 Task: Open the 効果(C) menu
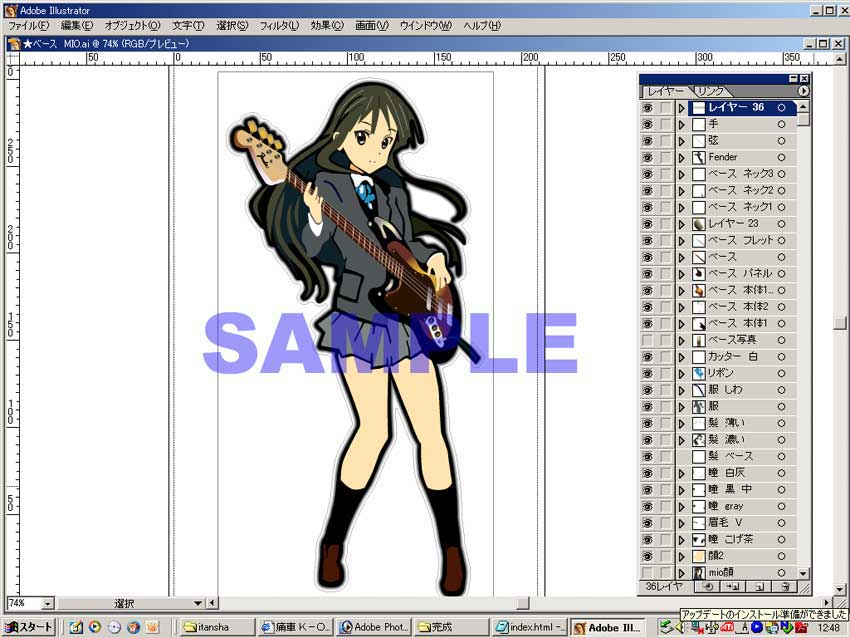point(327,25)
